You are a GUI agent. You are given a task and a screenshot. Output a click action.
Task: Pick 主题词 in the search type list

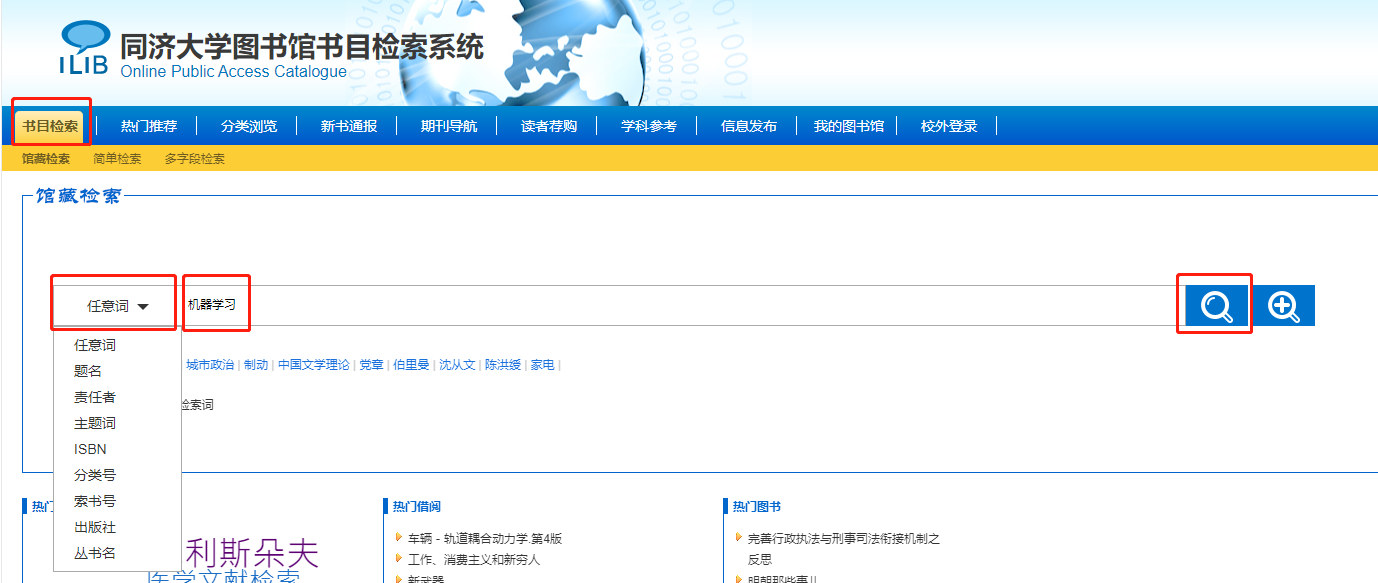pos(95,423)
